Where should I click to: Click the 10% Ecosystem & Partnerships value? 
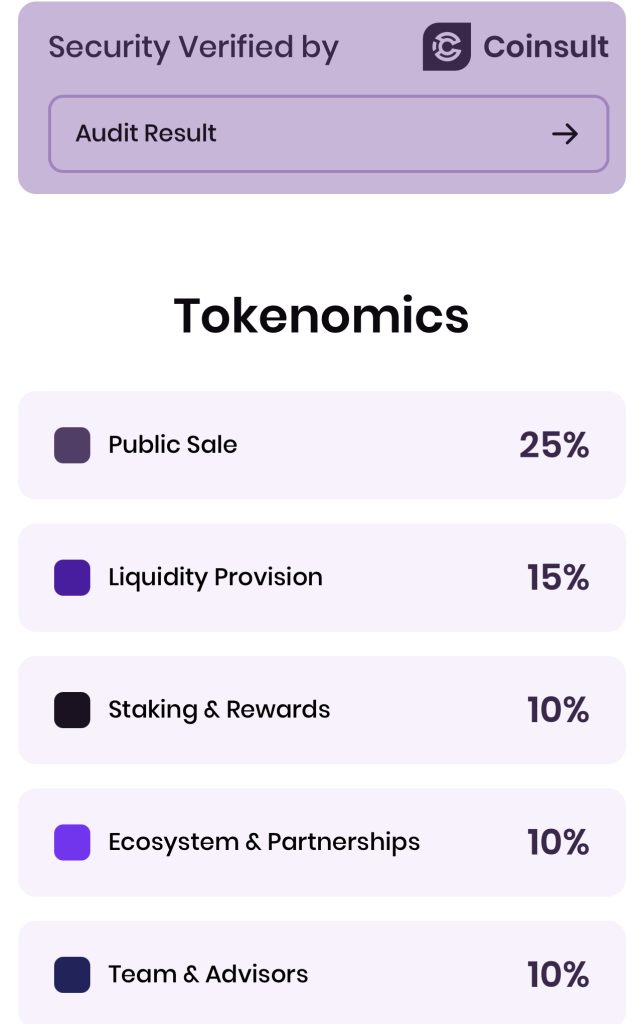558,842
